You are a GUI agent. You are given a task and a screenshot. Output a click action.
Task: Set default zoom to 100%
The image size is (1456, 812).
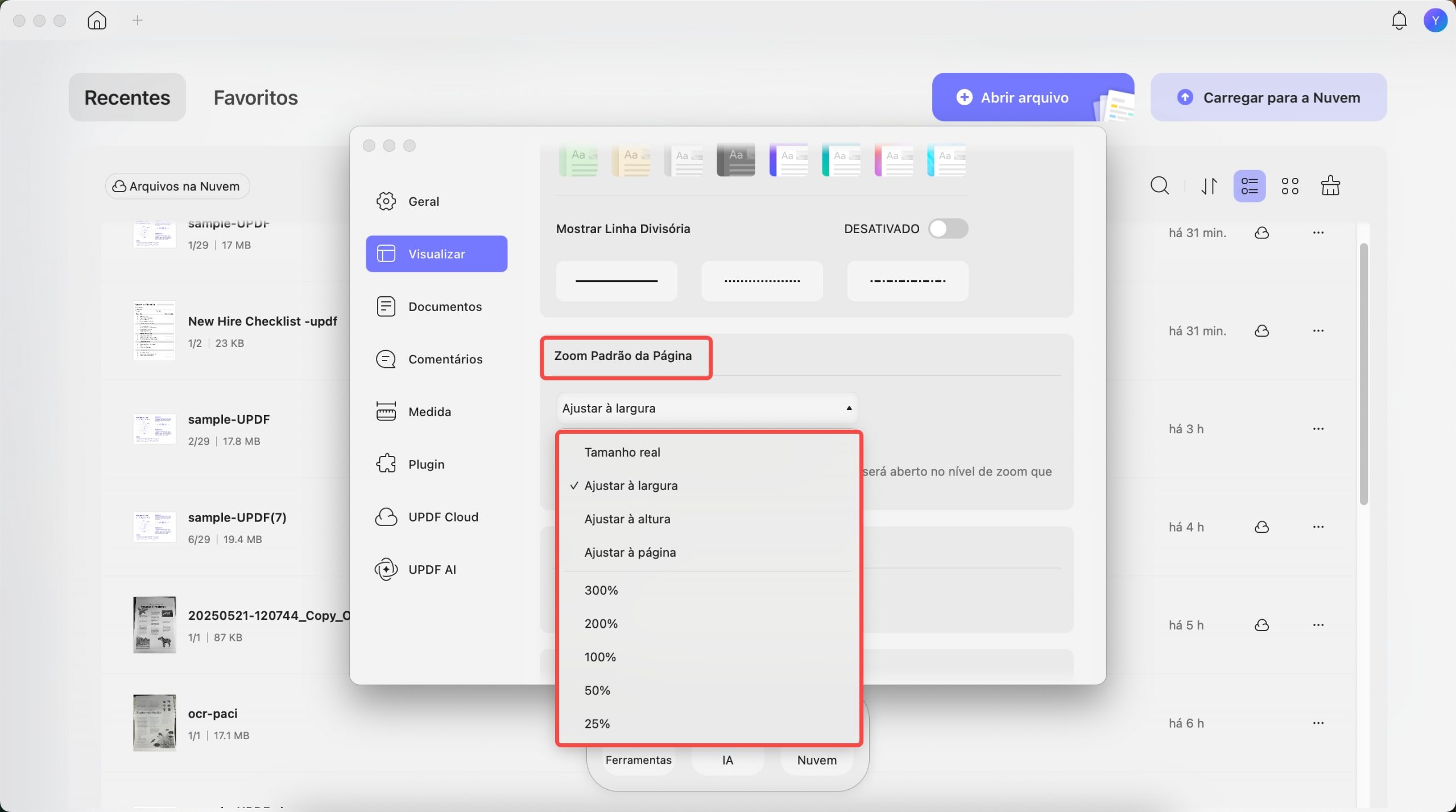708,657
